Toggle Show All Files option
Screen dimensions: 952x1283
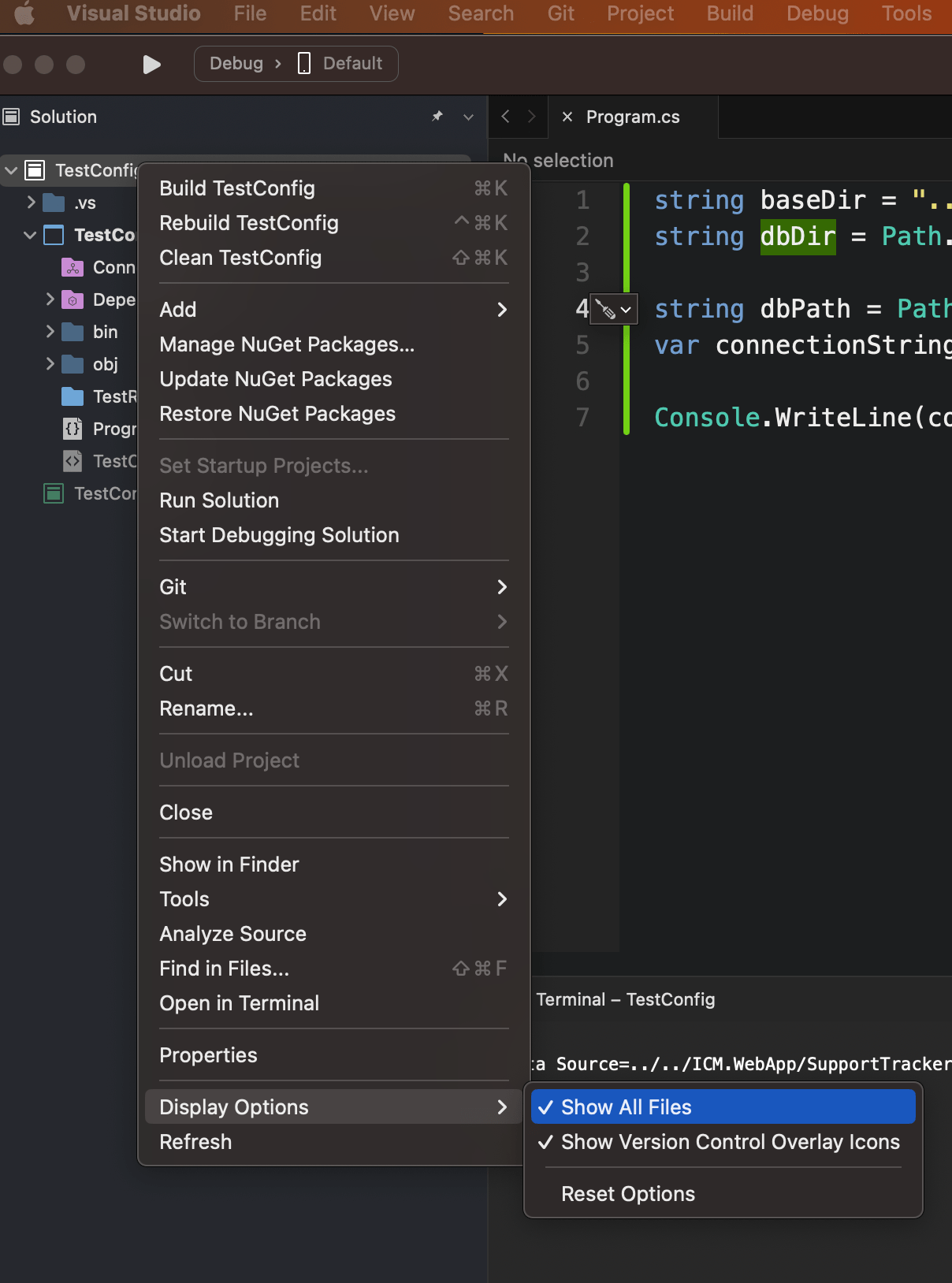coord(723,1107)
